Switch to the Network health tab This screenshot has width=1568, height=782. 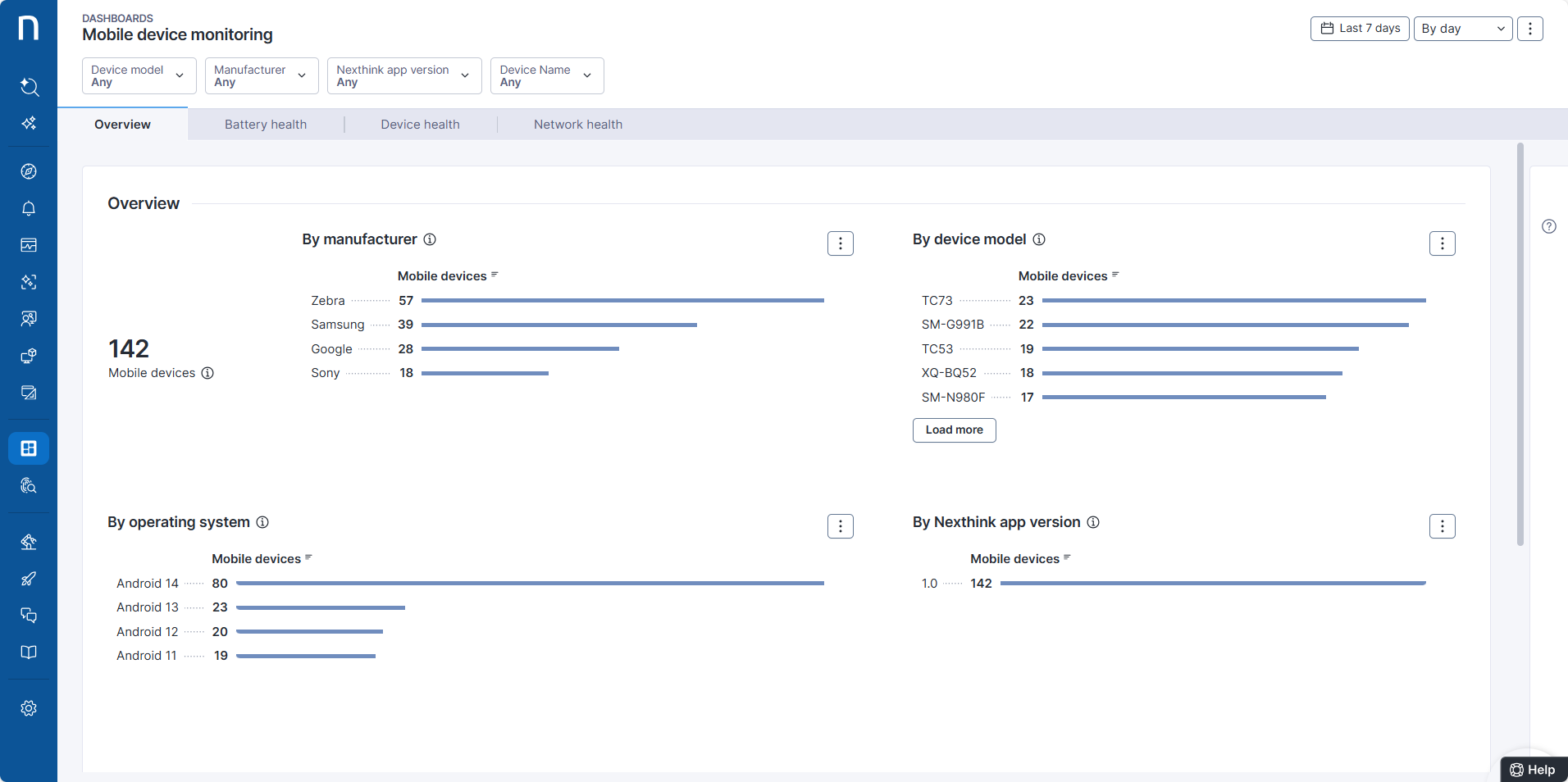click(577, 125)
